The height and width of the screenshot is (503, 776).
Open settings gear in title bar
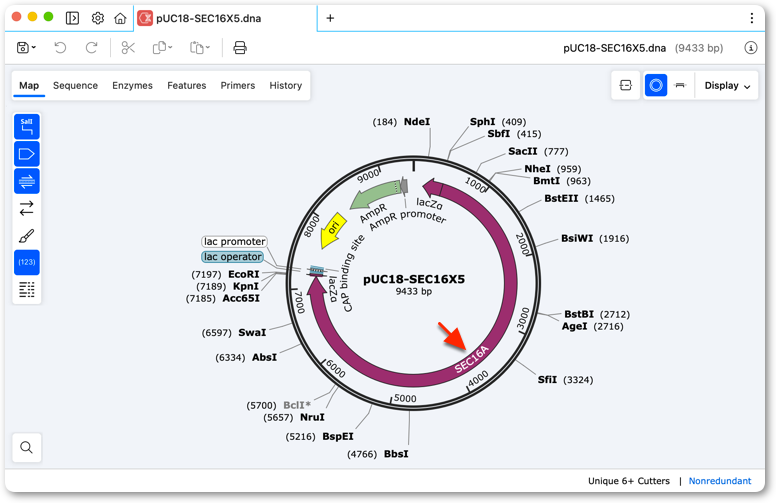point(97,18)
